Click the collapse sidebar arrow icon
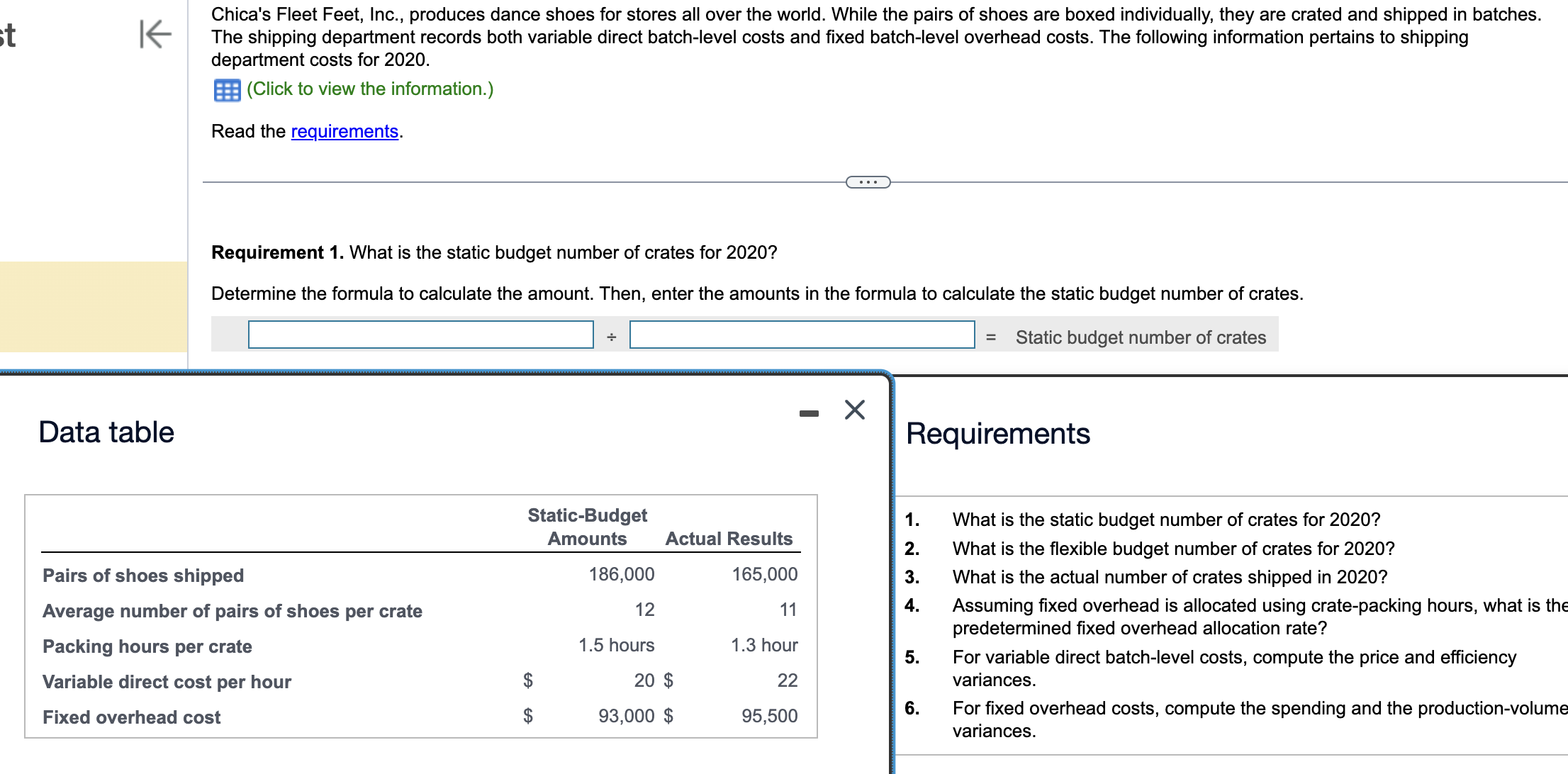Image resolution: width=1568 pixels, height=774 pixels. tap(155, 34)
